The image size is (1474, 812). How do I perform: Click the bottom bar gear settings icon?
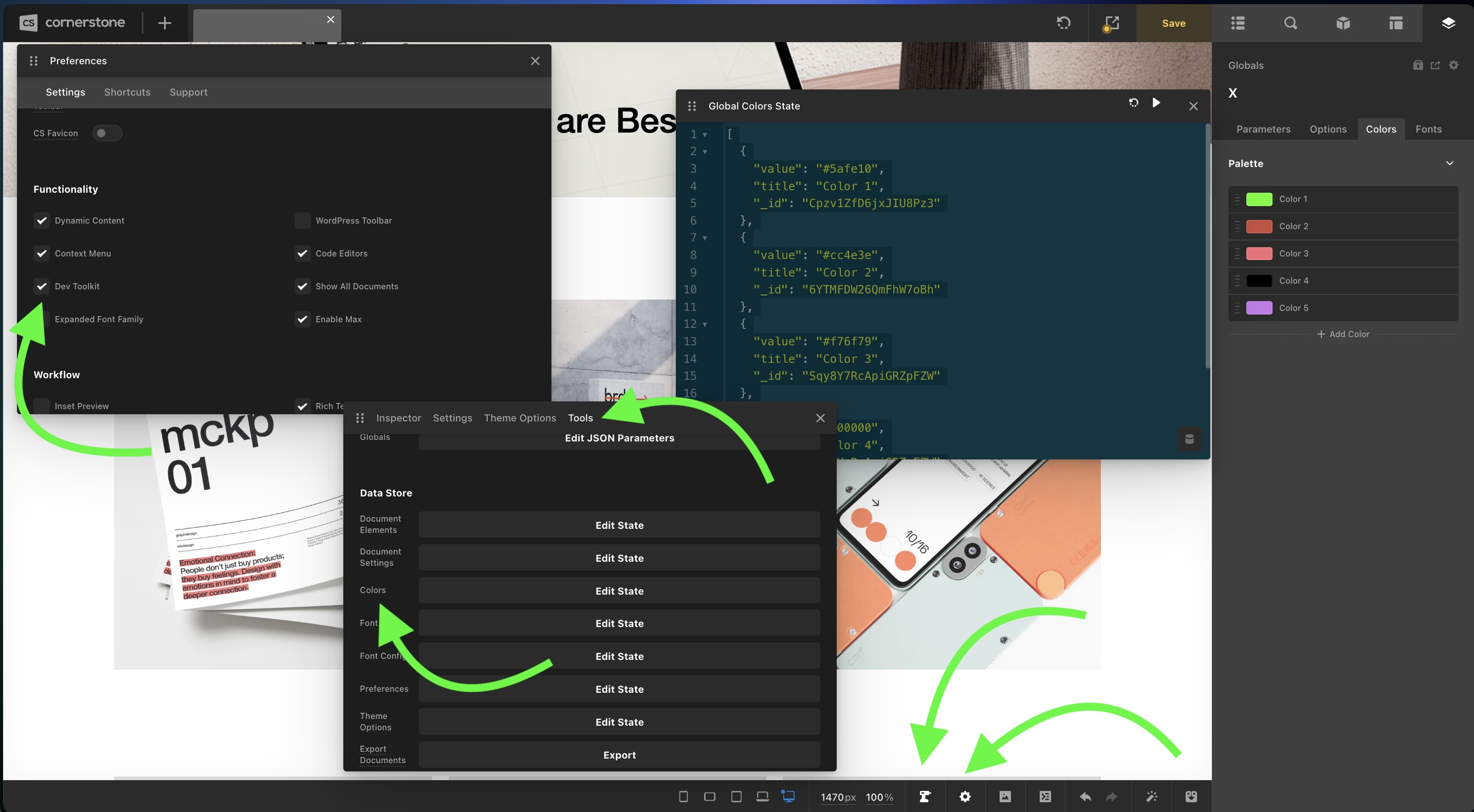tap(965, 797)
